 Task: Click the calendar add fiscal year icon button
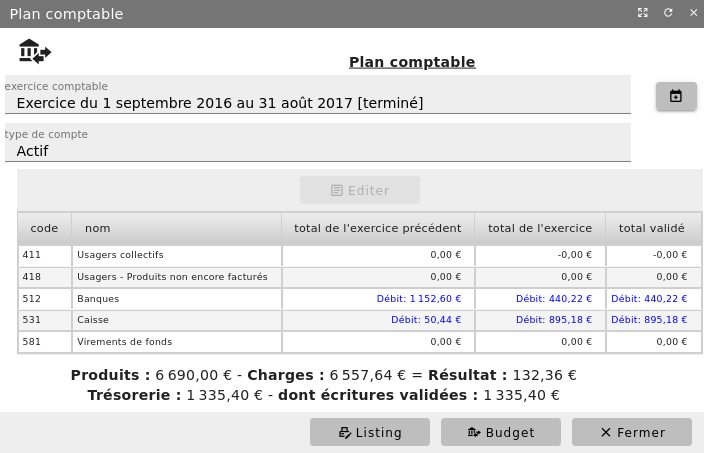coord(676,96)
